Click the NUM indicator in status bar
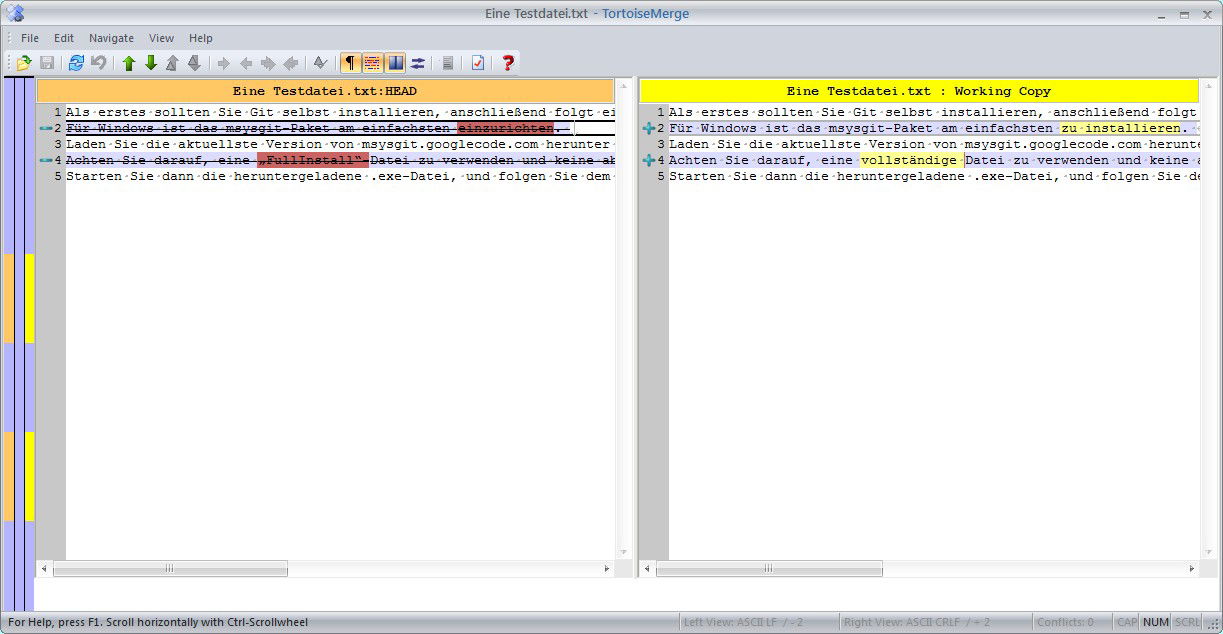The width and height of the screenshot is (1223, 634). [x=1156, y=622]
